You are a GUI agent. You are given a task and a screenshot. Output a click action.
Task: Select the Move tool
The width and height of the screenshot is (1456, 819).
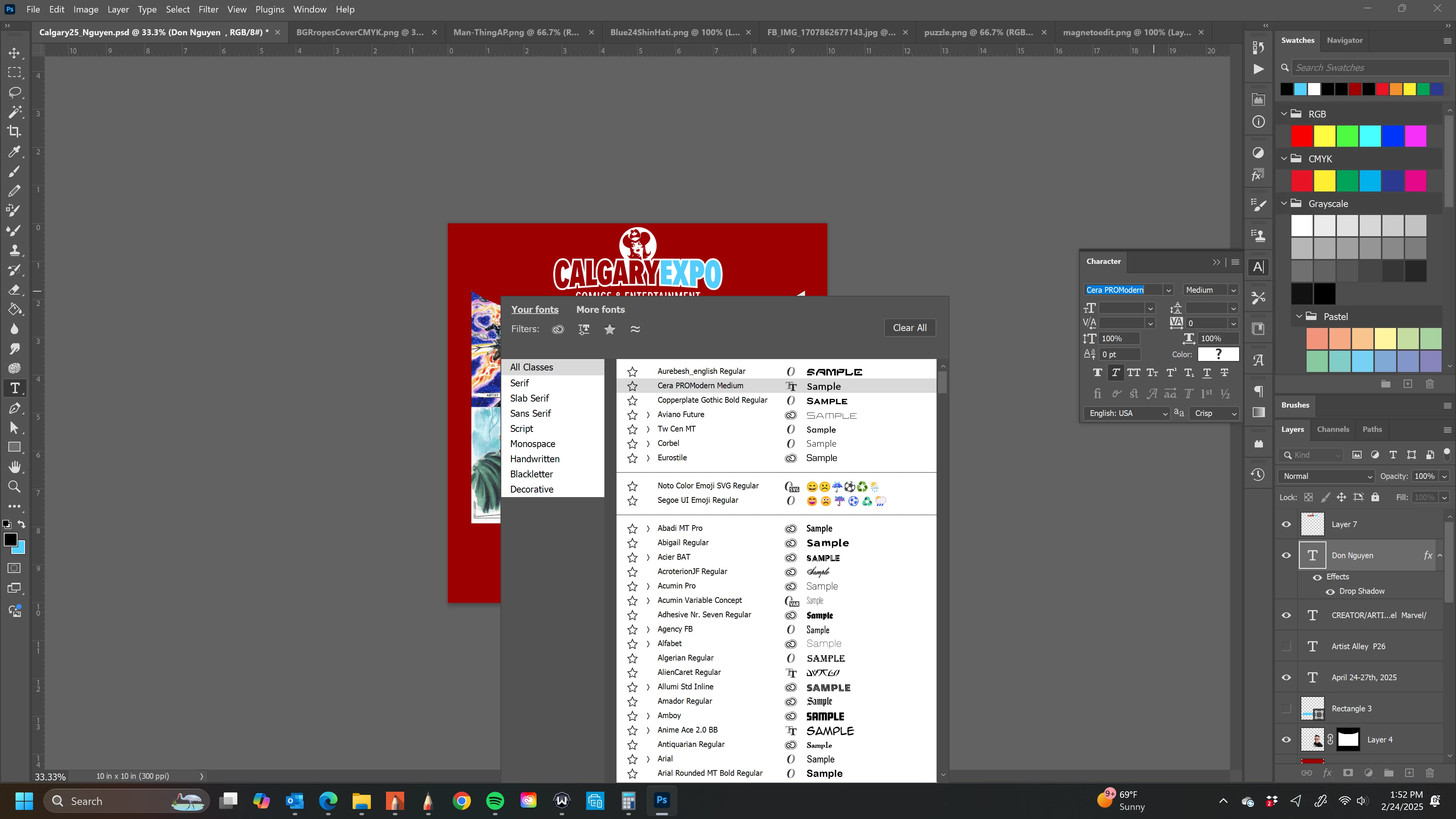pyautogui.click(x=14, y=53)
